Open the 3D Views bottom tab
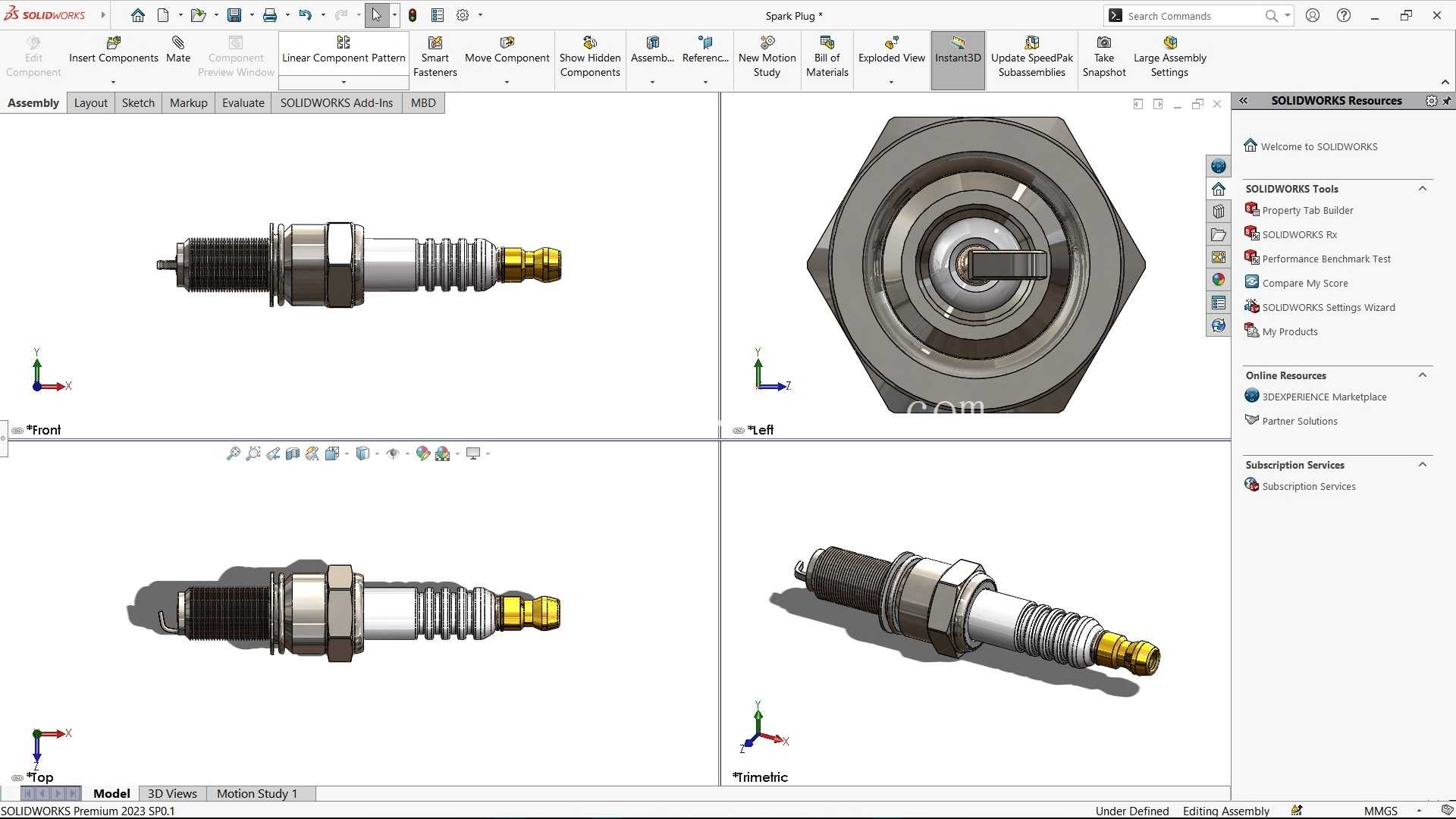Screen dimensions: 1456x819 172,794
